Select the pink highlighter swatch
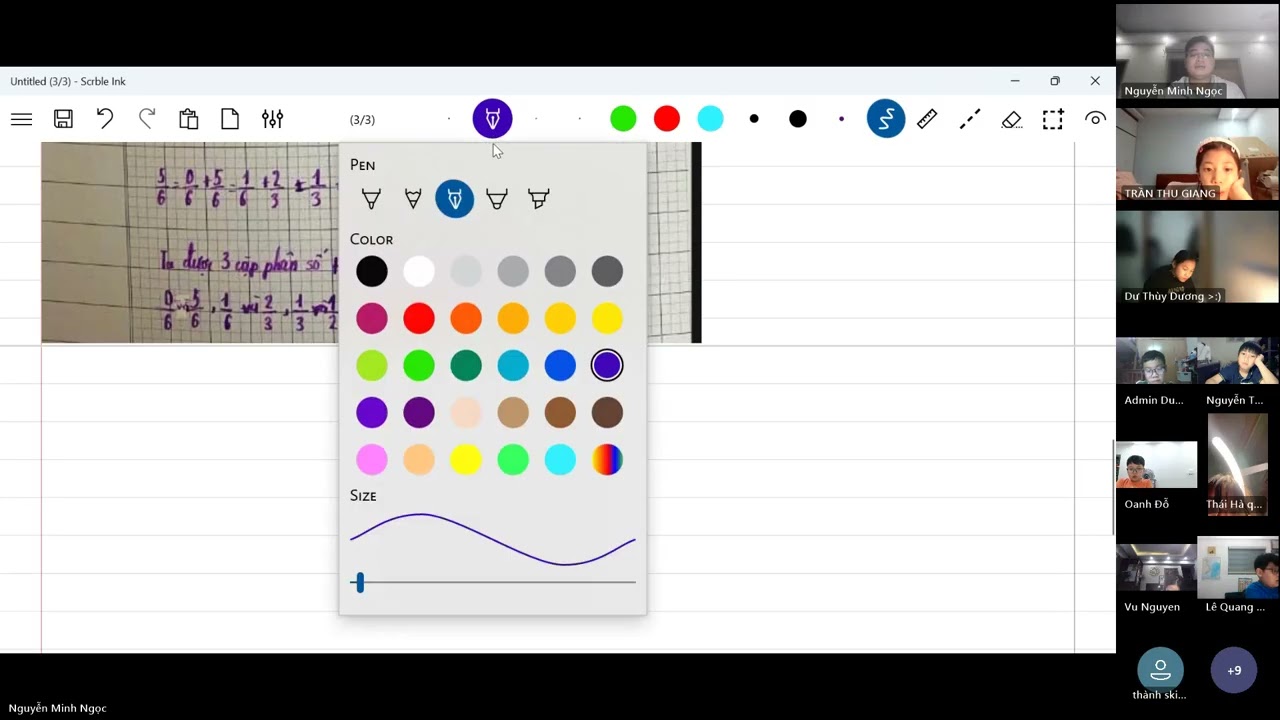 (x=371, y=459)
